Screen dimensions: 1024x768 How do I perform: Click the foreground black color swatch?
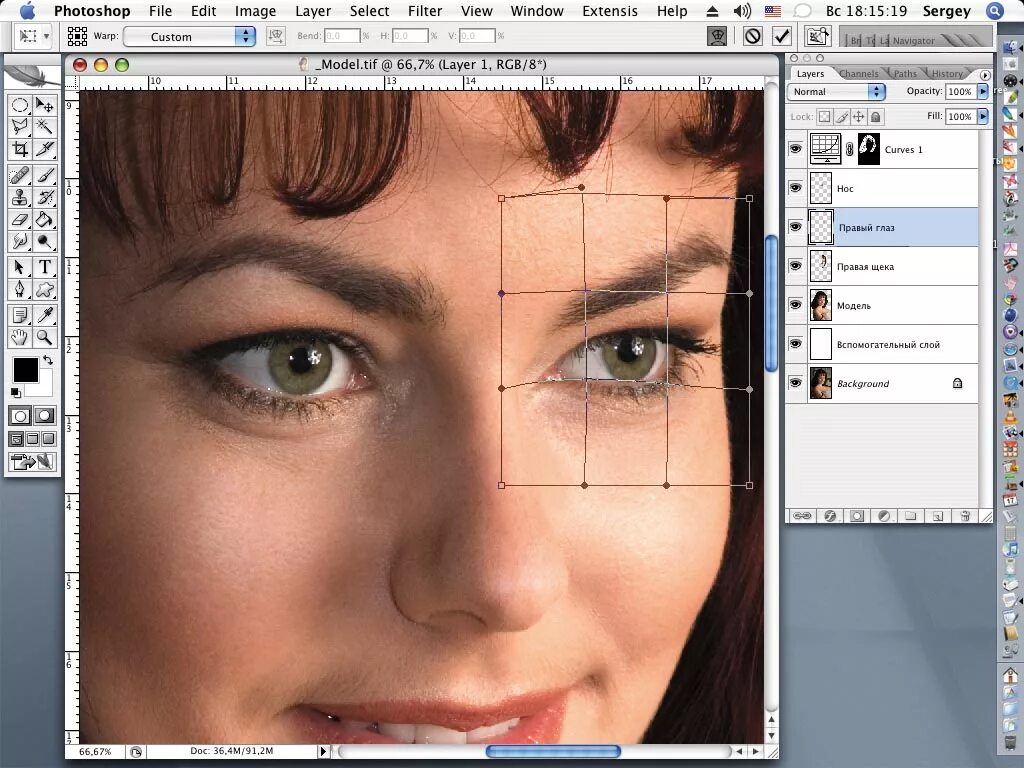click(26, 370)
